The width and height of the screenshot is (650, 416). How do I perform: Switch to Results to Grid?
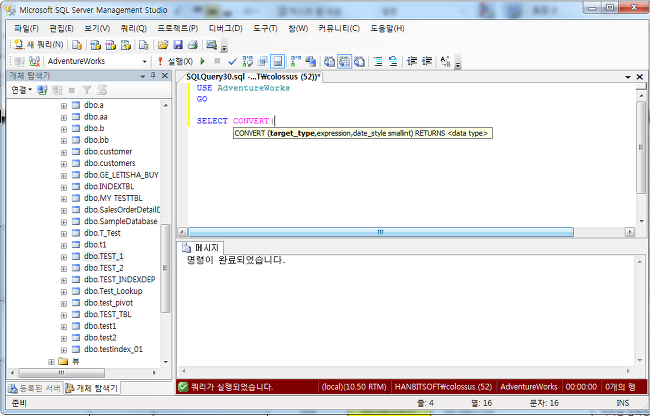tap(344, 61)
